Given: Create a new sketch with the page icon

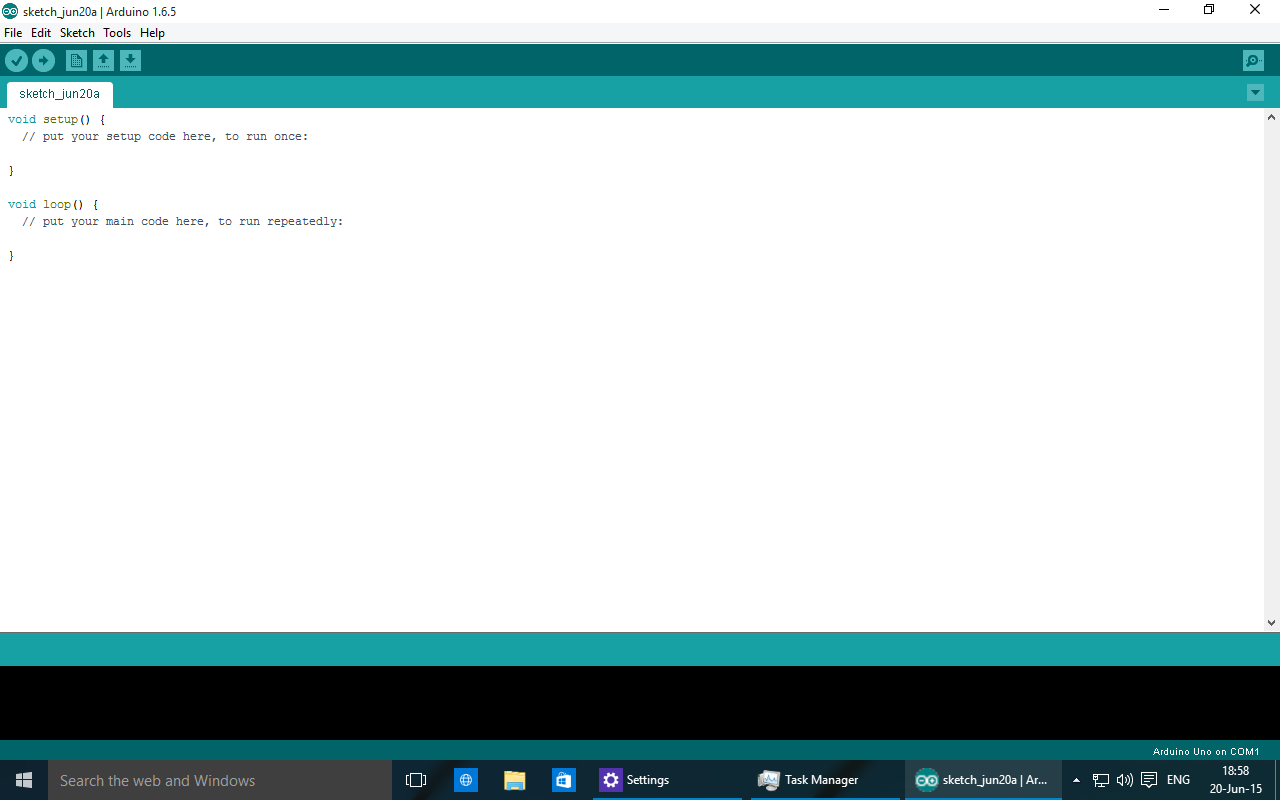Looking at the screenshot, I should tap(76, 61).
